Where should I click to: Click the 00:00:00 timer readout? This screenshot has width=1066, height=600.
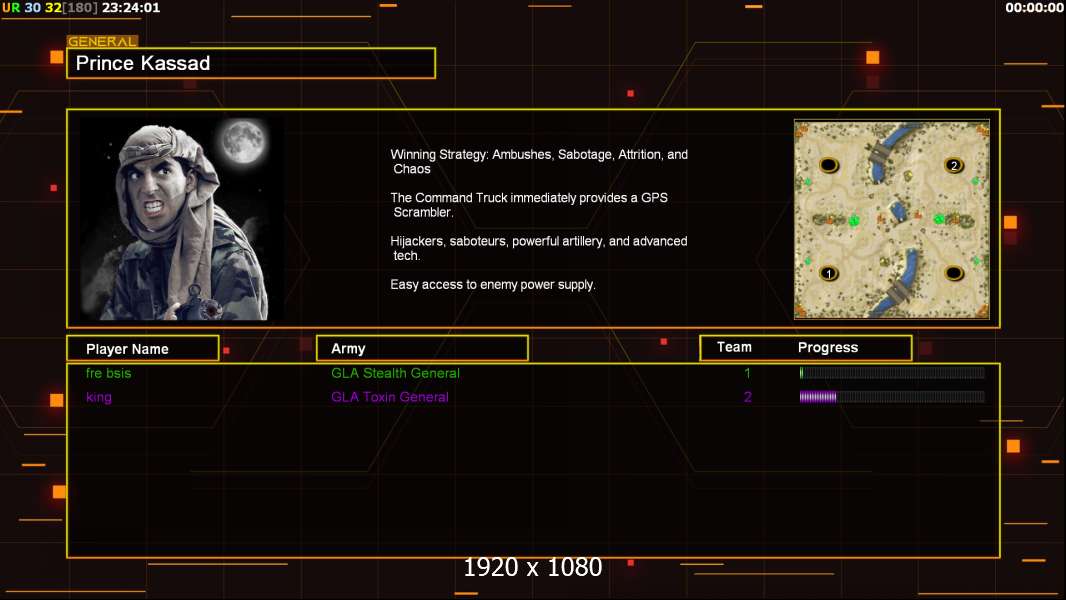(1034, 7)
